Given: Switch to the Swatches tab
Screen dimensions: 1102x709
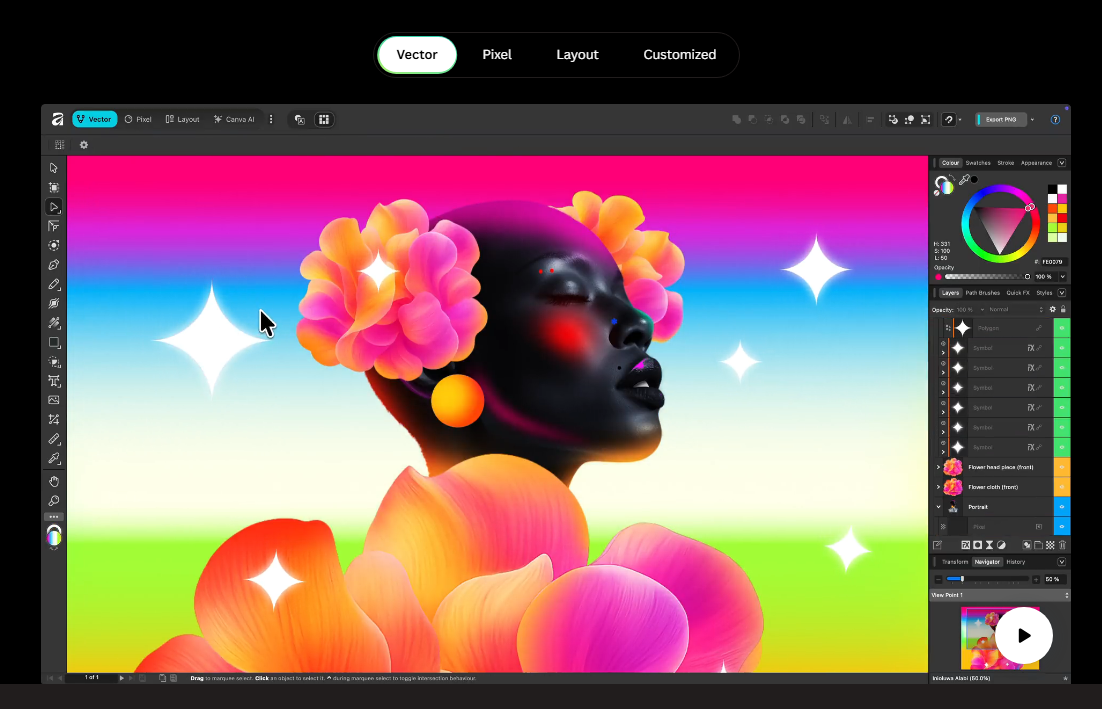Looking at the screenshot, I should pyautogui.click(x=979, y=163).
